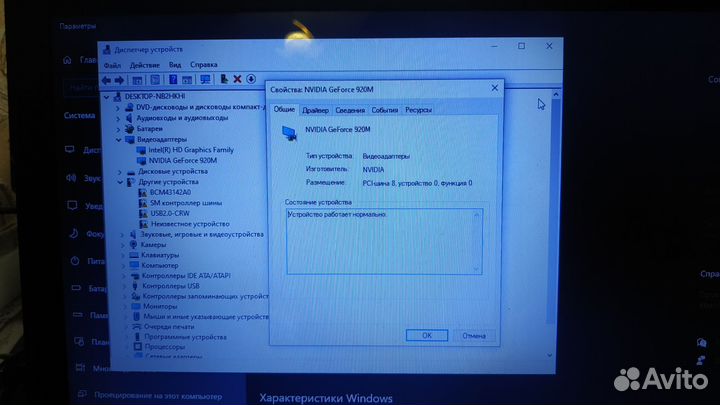Click the show/hide console tree toolbar icon
The height and width of the screenshot is (405, 720).
tap(137, 80)
